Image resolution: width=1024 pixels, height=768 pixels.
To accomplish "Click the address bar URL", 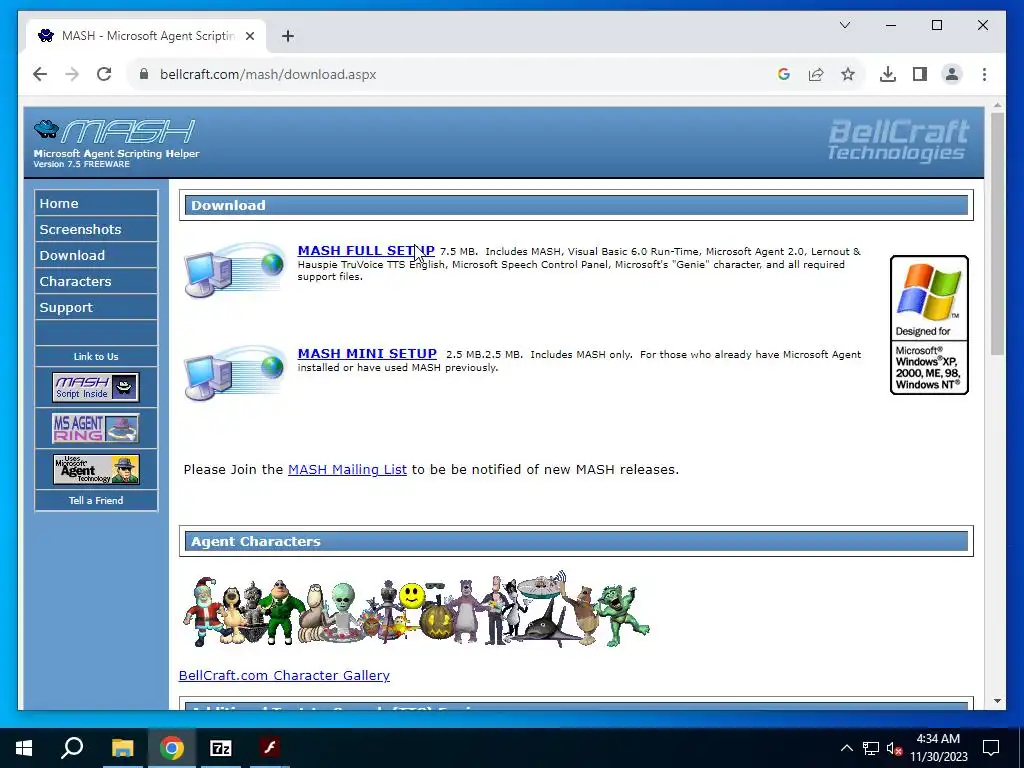I will (x=268, y=74).
